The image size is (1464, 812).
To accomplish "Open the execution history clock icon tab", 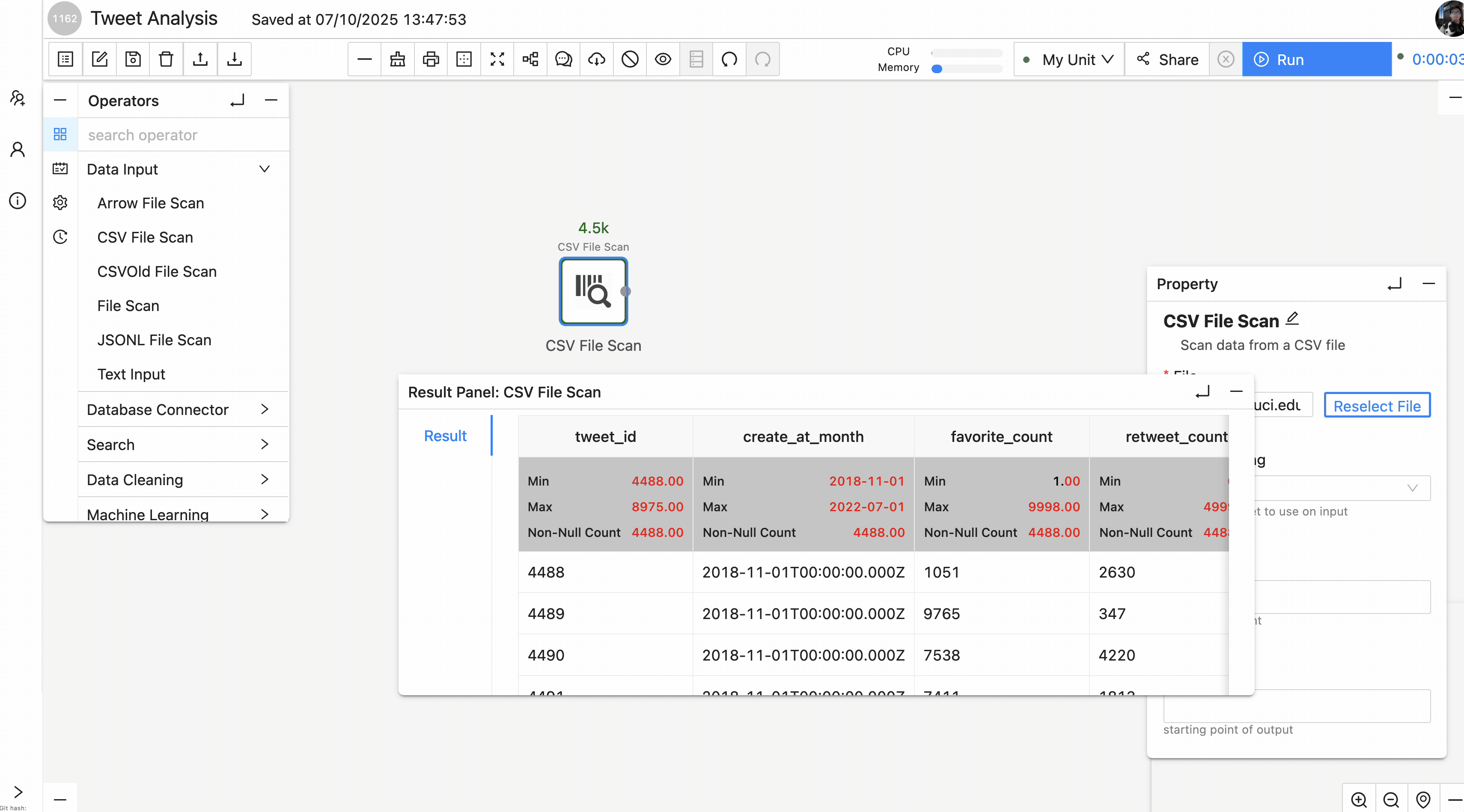I will tap(60, 237).
